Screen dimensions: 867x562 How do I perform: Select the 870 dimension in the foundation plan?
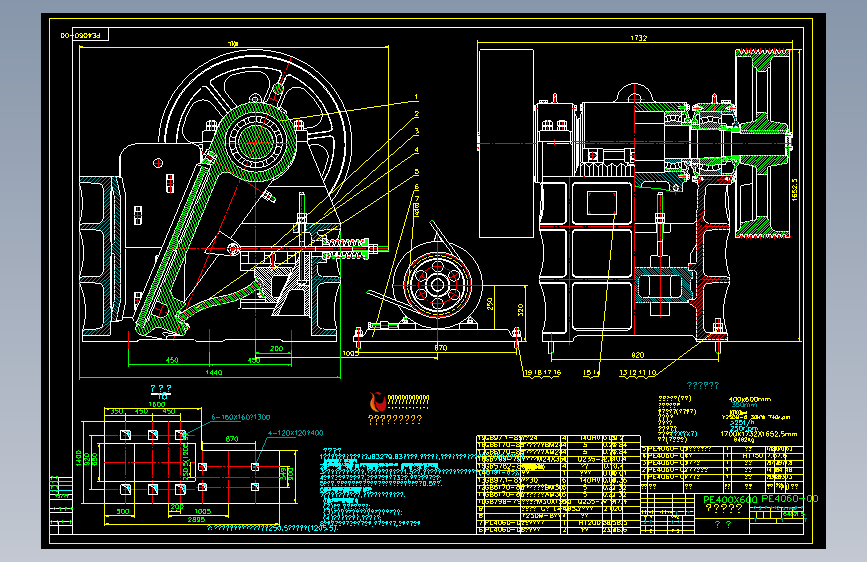coord(232,439)
